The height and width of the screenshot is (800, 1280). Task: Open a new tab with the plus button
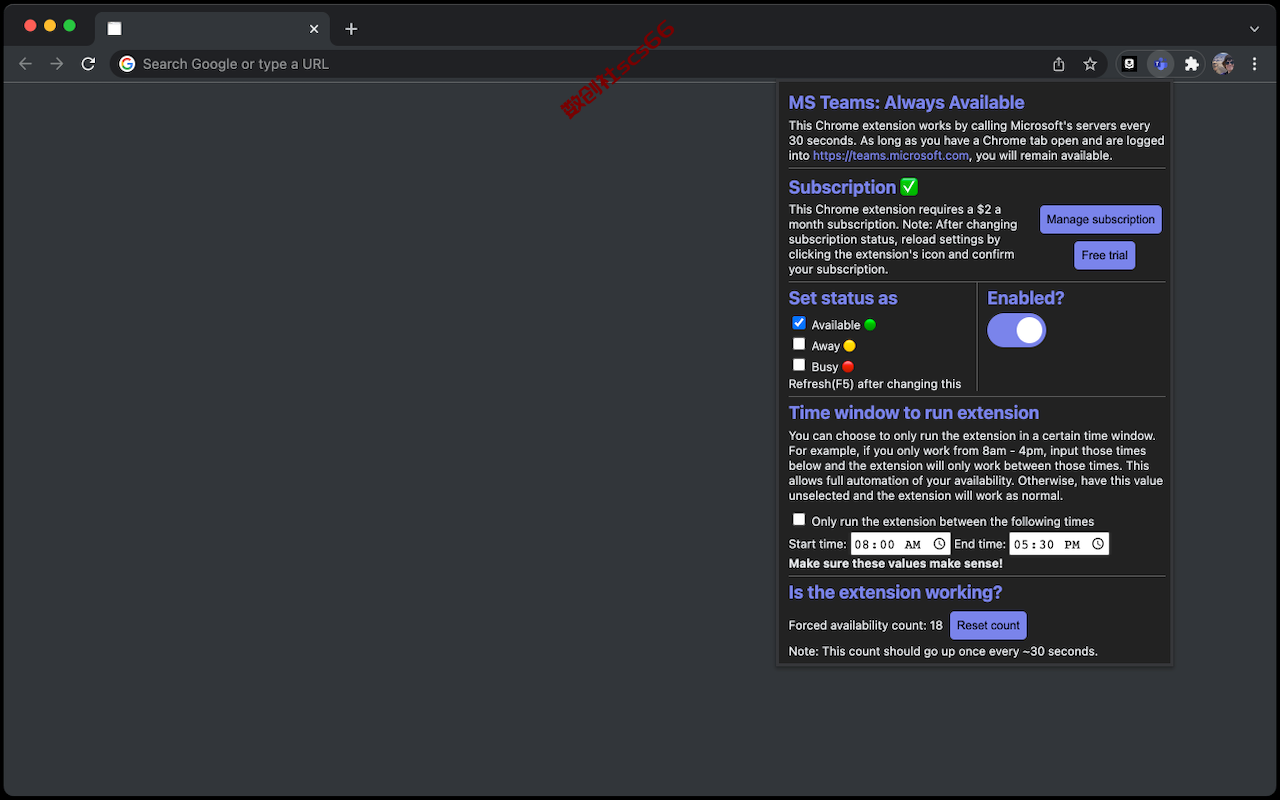(x=351, y=29)
